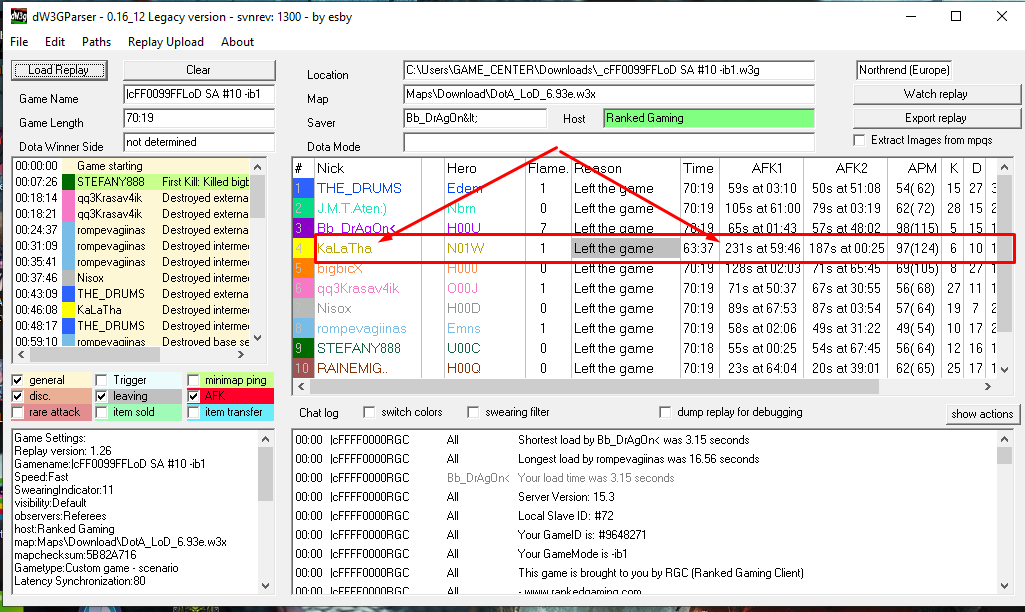
Task: Select the 00:46:08 KaLaTha event
Action: [131, 310]
